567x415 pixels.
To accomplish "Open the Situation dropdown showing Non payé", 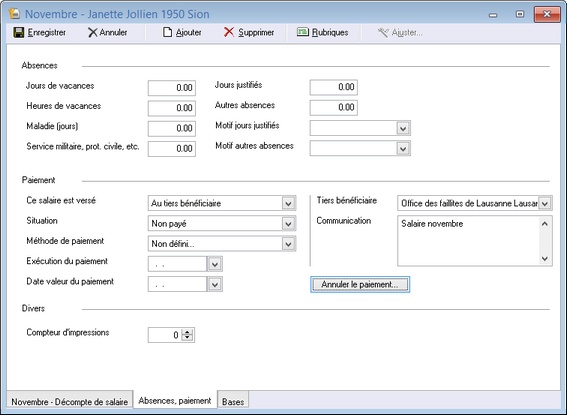I will point(288,224).
